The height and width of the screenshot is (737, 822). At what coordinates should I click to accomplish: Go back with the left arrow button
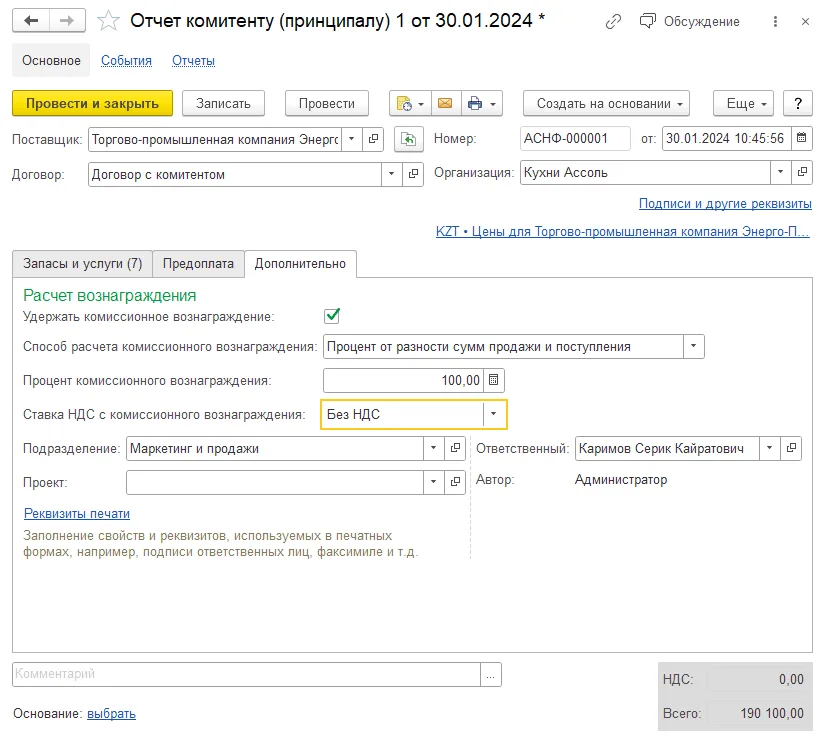click(31, 21)
